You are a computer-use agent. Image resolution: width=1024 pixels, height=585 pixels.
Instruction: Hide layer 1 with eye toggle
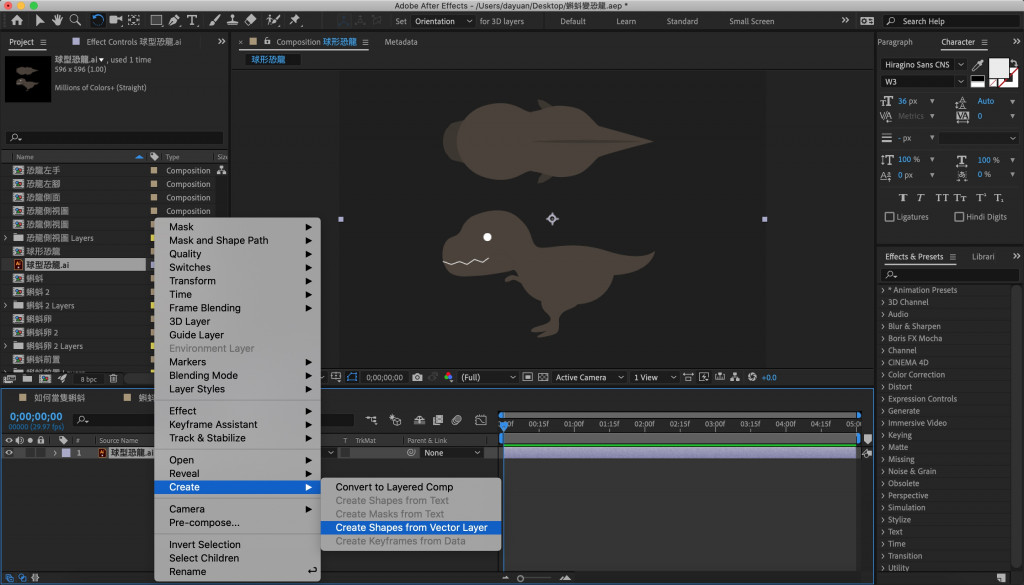[x=10, y=453]
